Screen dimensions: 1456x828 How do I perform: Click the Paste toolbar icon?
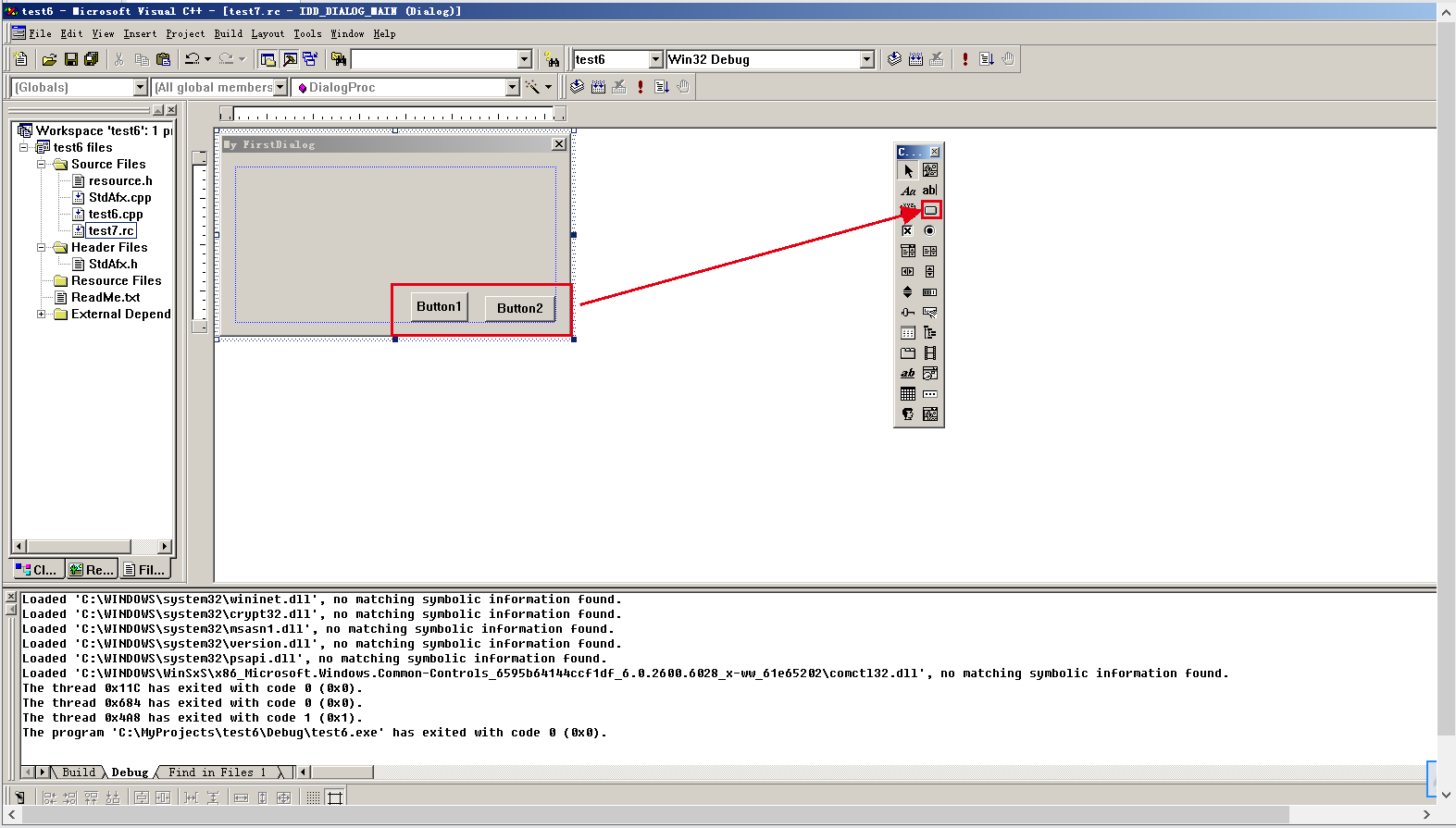[x=163, y=59]
